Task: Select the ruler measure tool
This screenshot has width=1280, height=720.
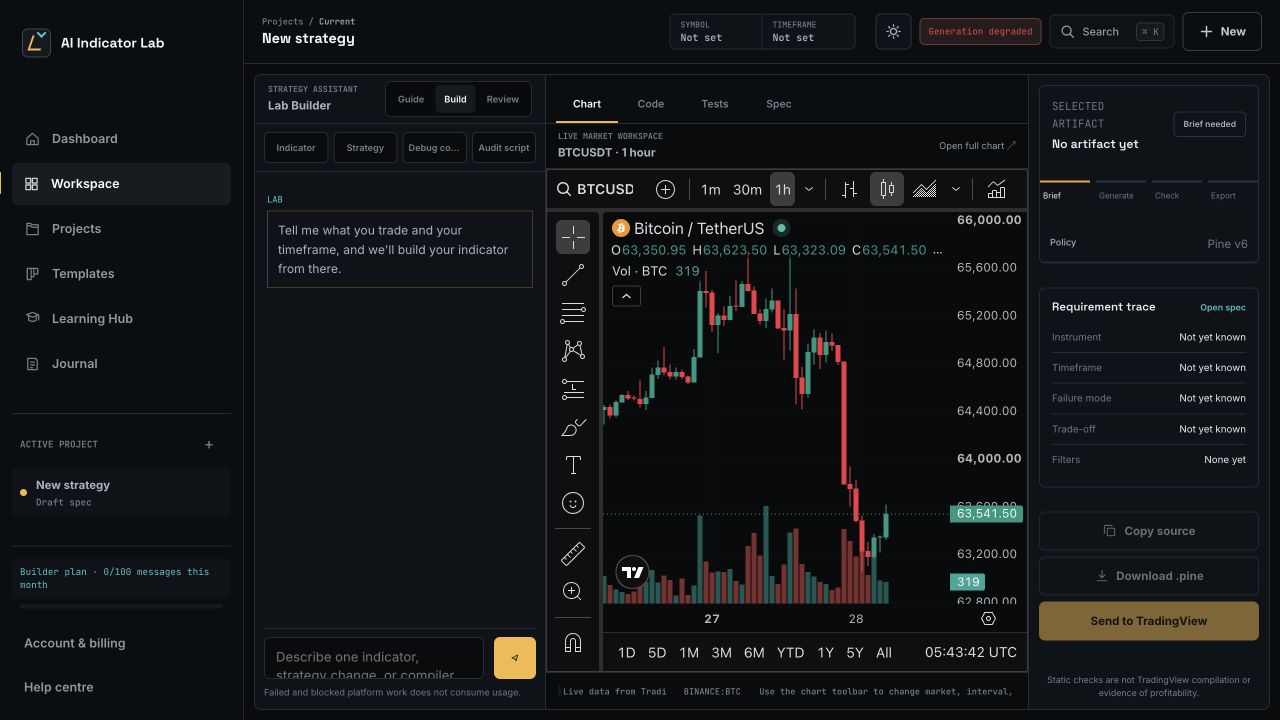Action: click(x=573, y=553)
